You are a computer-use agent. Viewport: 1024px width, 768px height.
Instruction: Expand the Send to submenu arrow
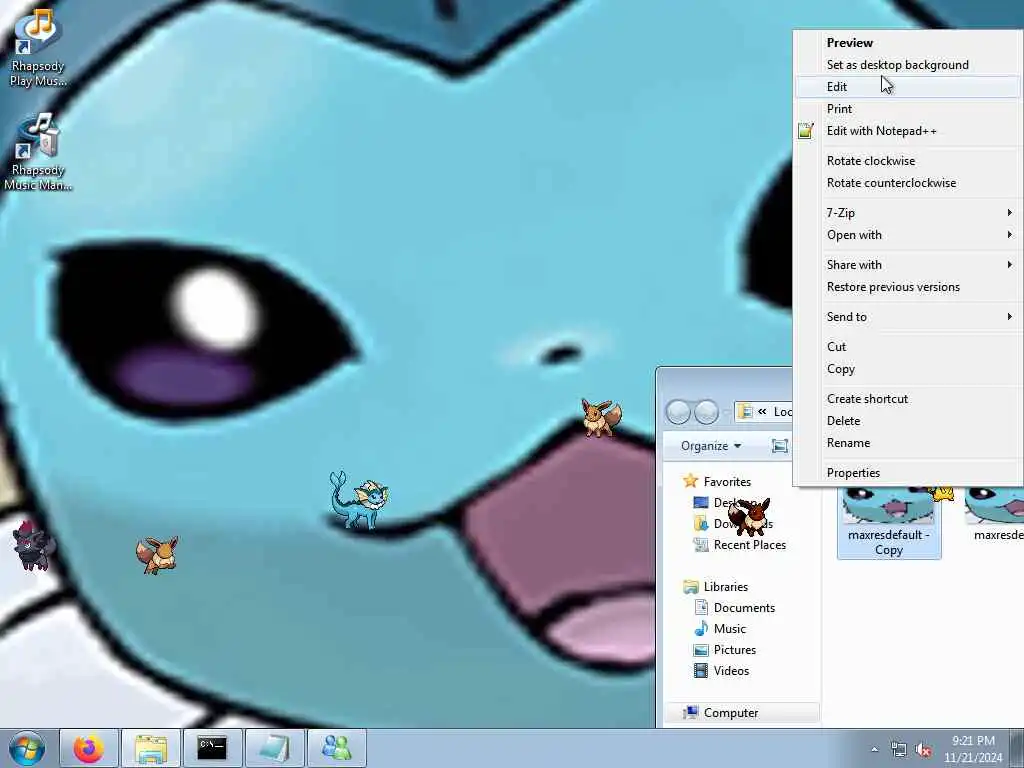1010,317
